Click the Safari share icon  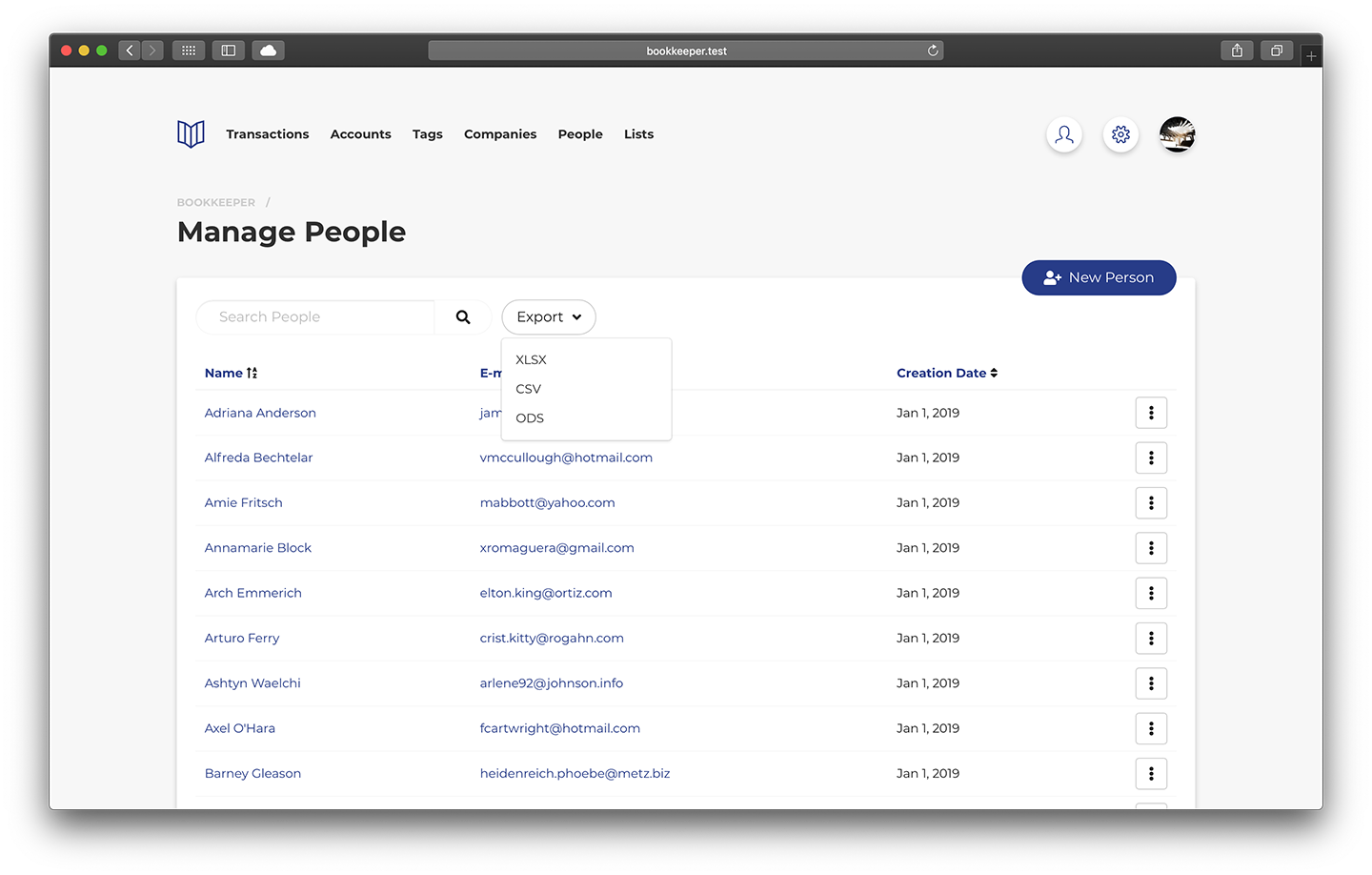pyautogui.click(x=1237, y=51)
